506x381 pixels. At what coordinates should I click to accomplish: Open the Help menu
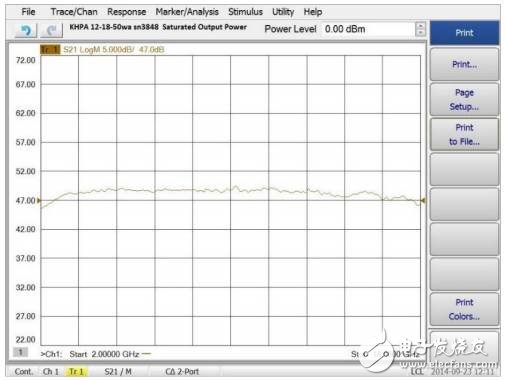[x=313, y=12]
